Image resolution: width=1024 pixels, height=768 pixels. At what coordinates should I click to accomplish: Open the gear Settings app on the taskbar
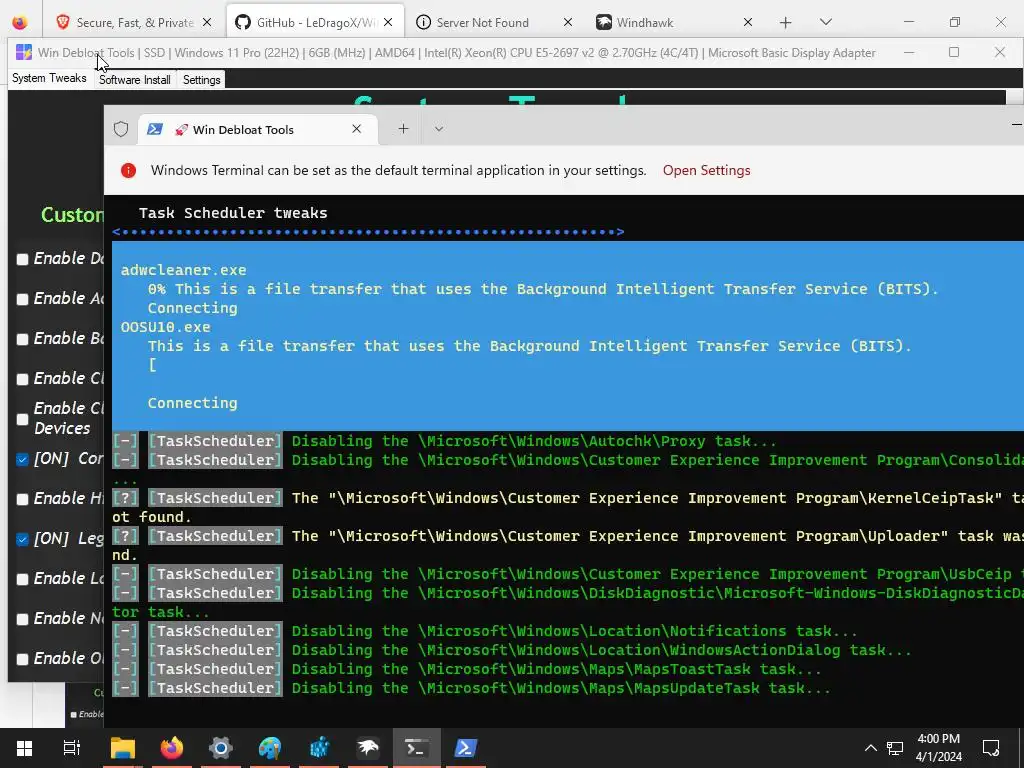coord(221,748)
